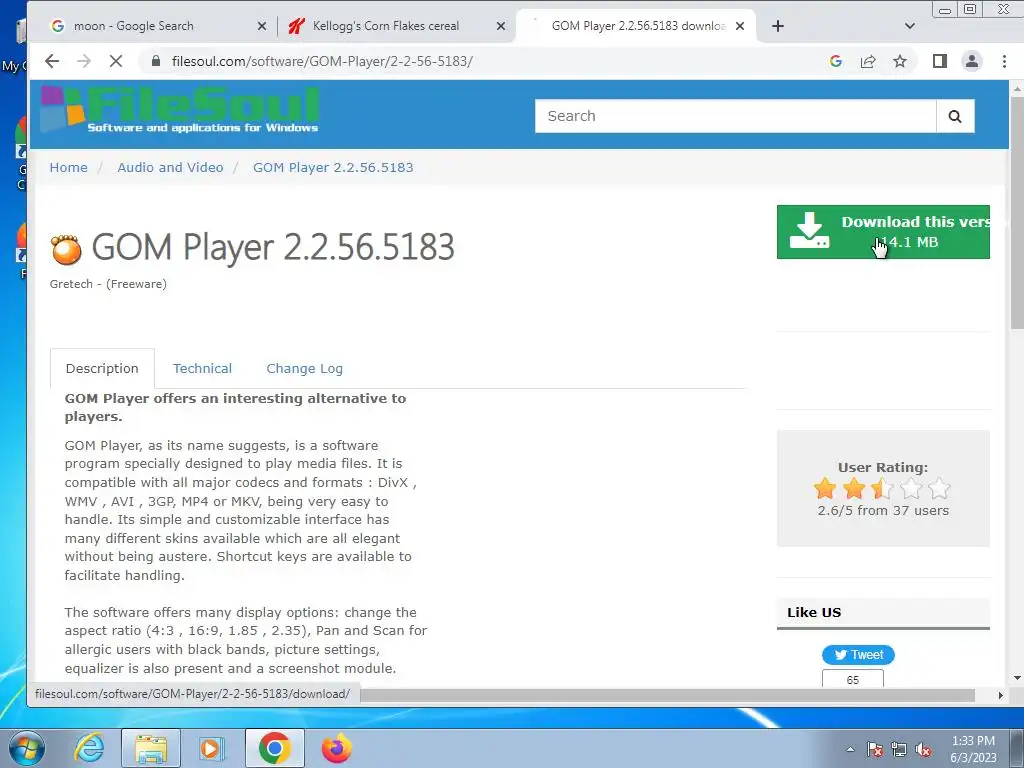
Task: Click the taskbar clock 1:33 PM
Action: [x=973, y=741]
